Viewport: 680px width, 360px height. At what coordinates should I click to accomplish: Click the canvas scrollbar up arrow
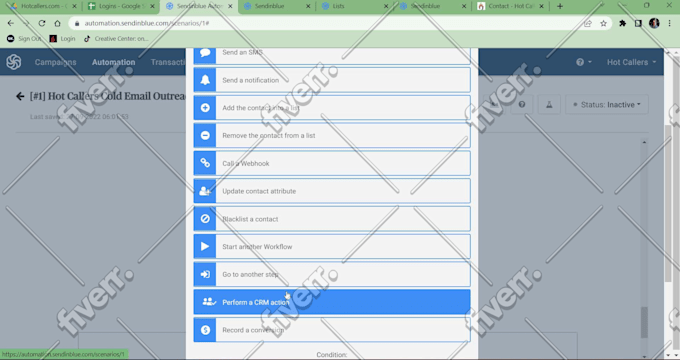click(644, 142)
